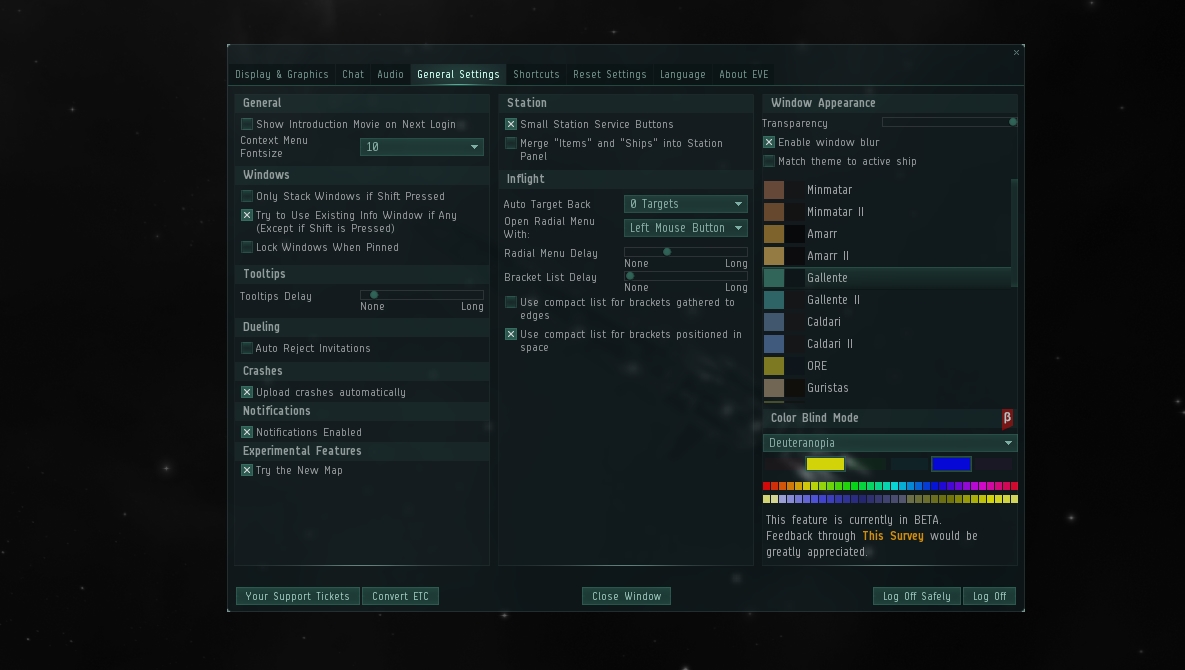Viewport: 1185px width, 670px height.
Task: Switch to the Reset Settings tab
Action: point(610,74)
